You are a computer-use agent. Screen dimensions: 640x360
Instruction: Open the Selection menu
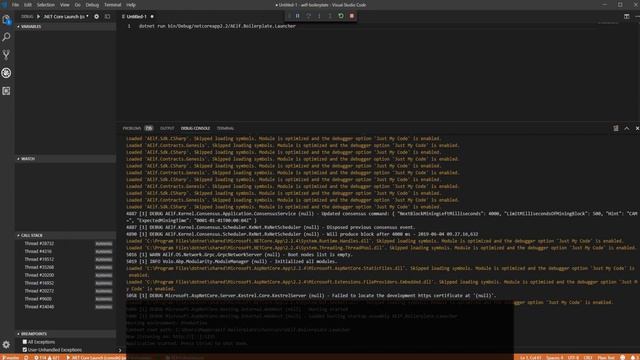click(x=46, y=5)
